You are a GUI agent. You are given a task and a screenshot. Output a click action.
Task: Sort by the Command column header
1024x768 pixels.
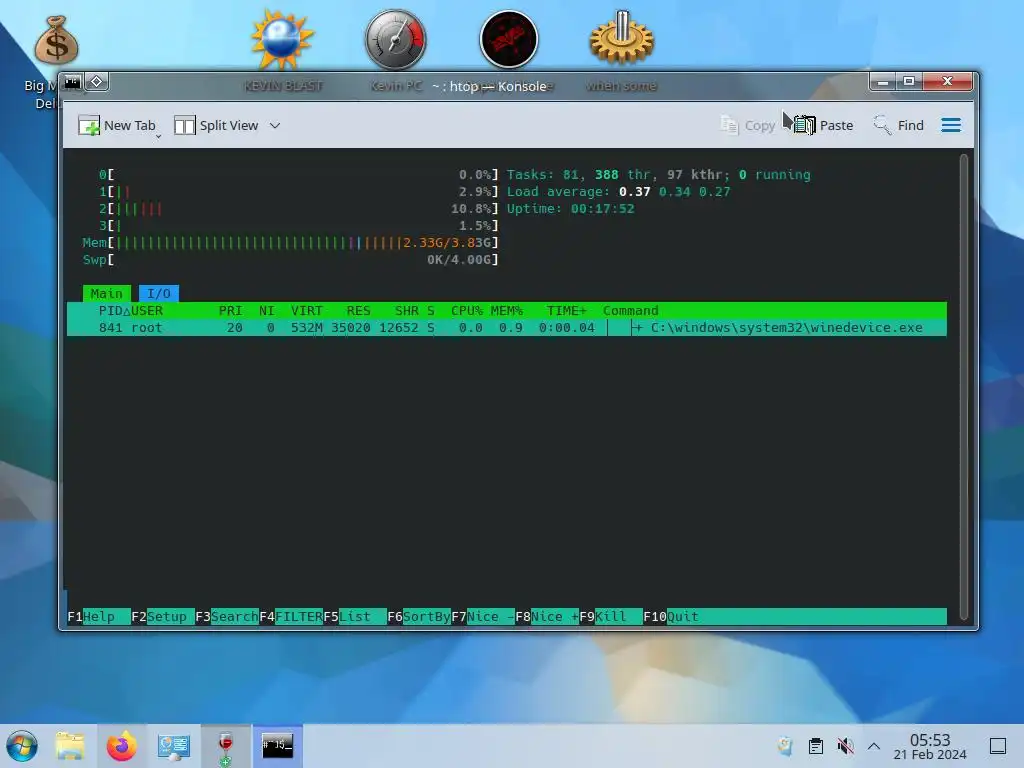pos(630,311)
